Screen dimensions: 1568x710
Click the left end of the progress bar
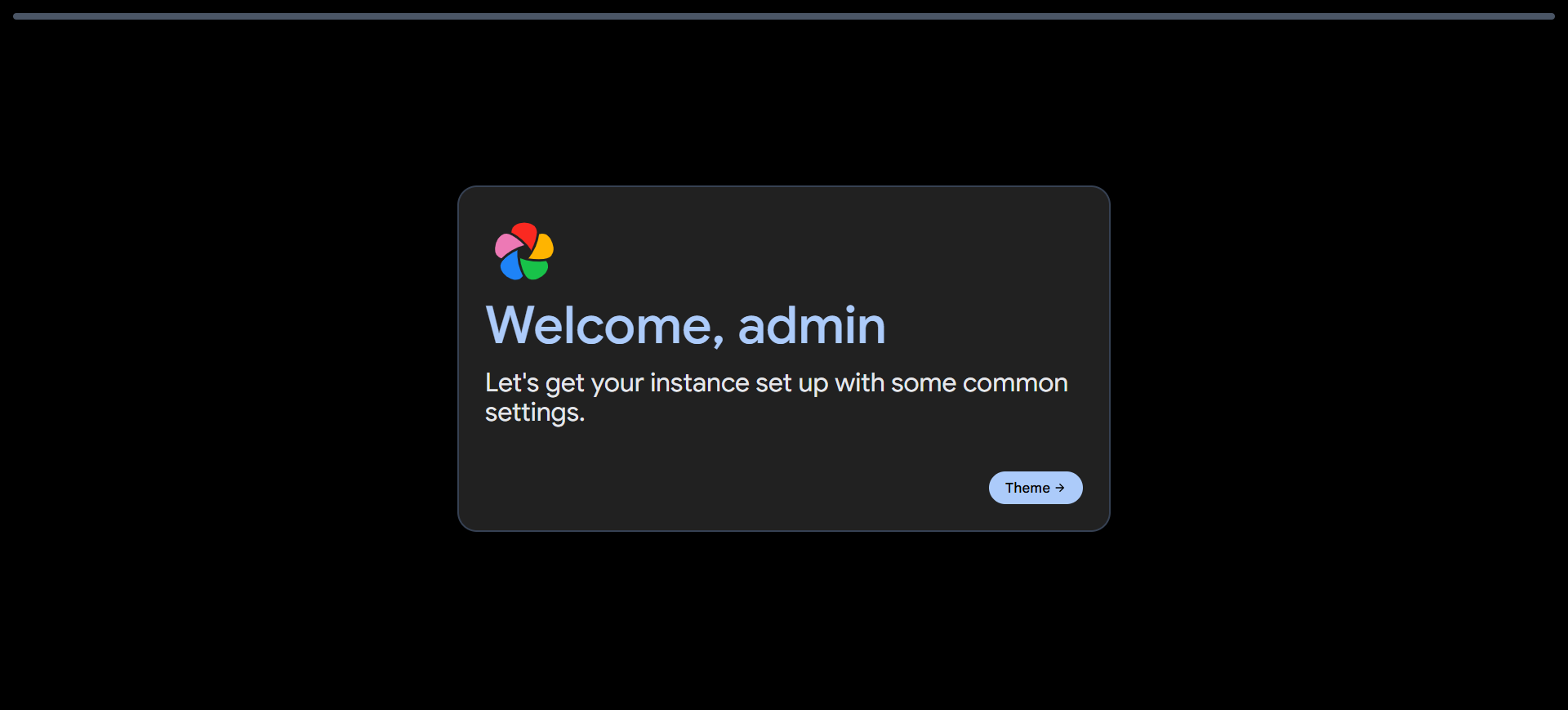(18, 16)
